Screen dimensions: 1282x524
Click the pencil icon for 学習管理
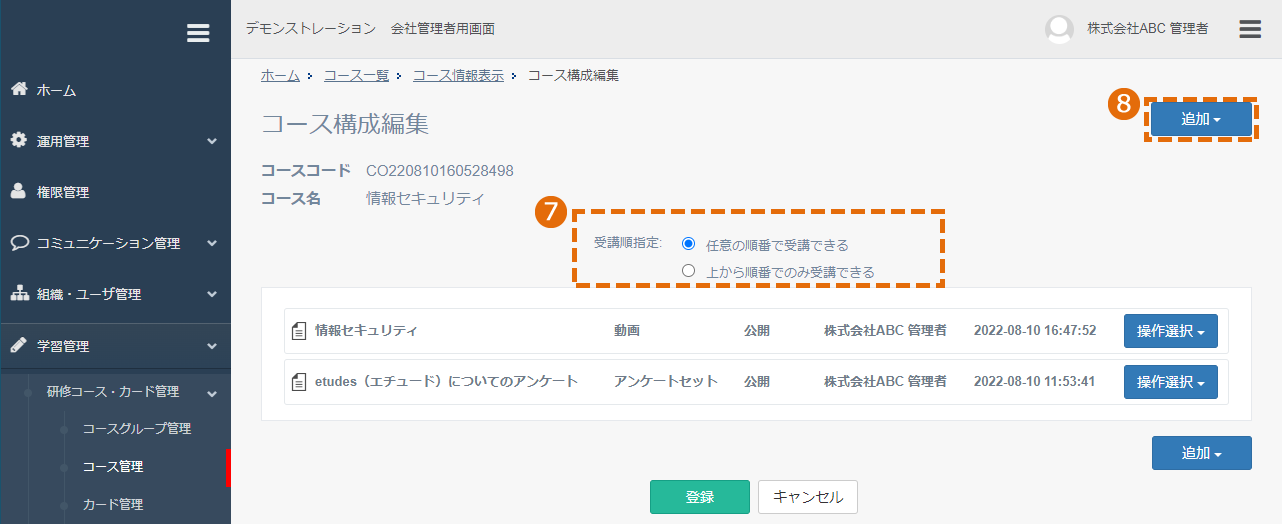[x=19, y=345]
